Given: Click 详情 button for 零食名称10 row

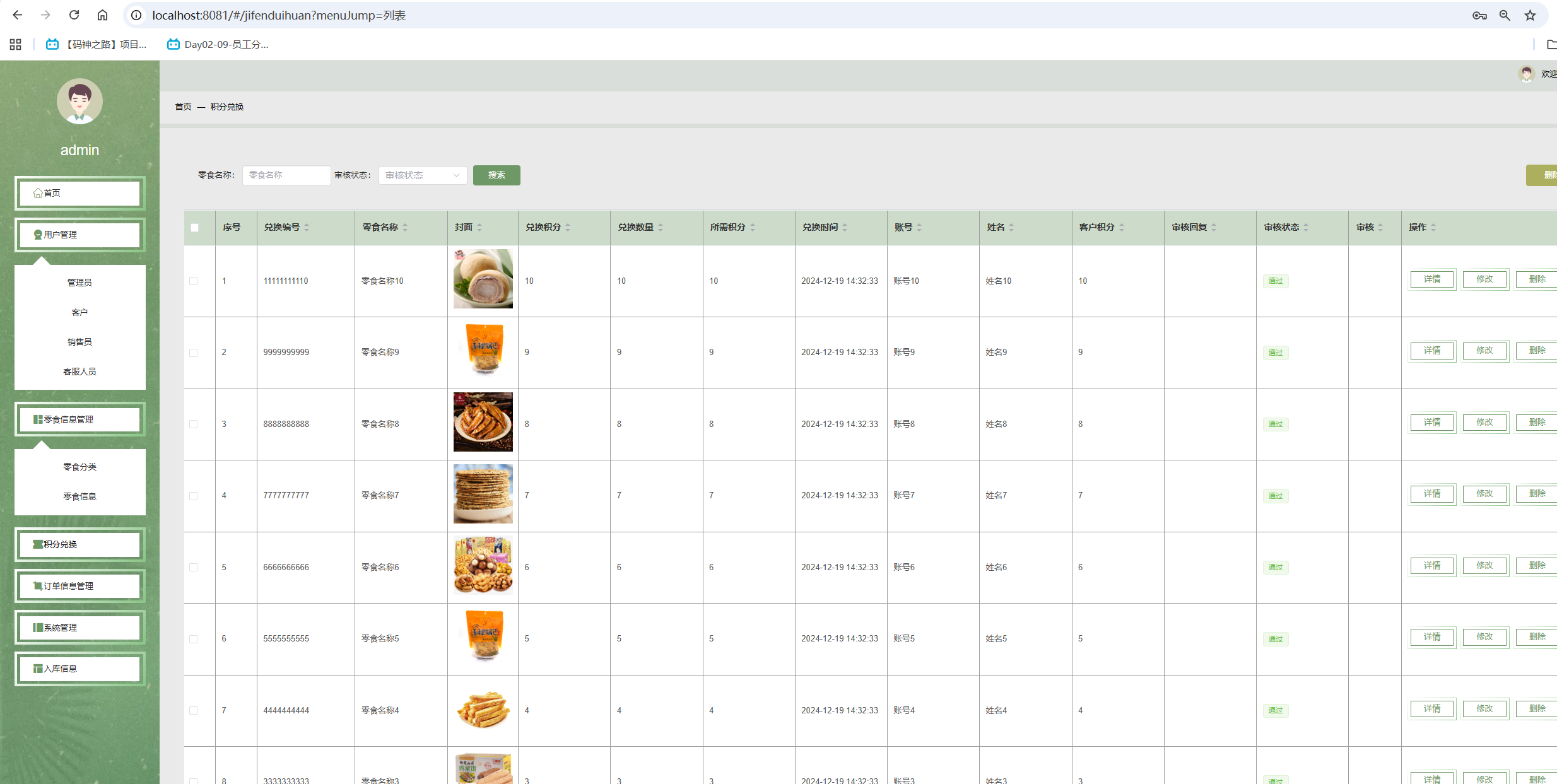Looking at the screenshot, I should [x=1432, y=279].
